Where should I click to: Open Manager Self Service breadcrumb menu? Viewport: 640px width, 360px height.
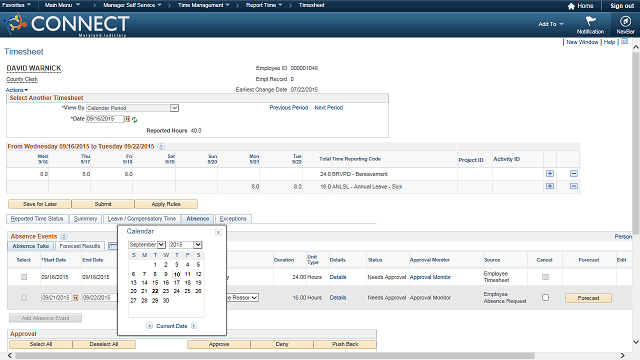pyautogui.click(x=132, y=5)
